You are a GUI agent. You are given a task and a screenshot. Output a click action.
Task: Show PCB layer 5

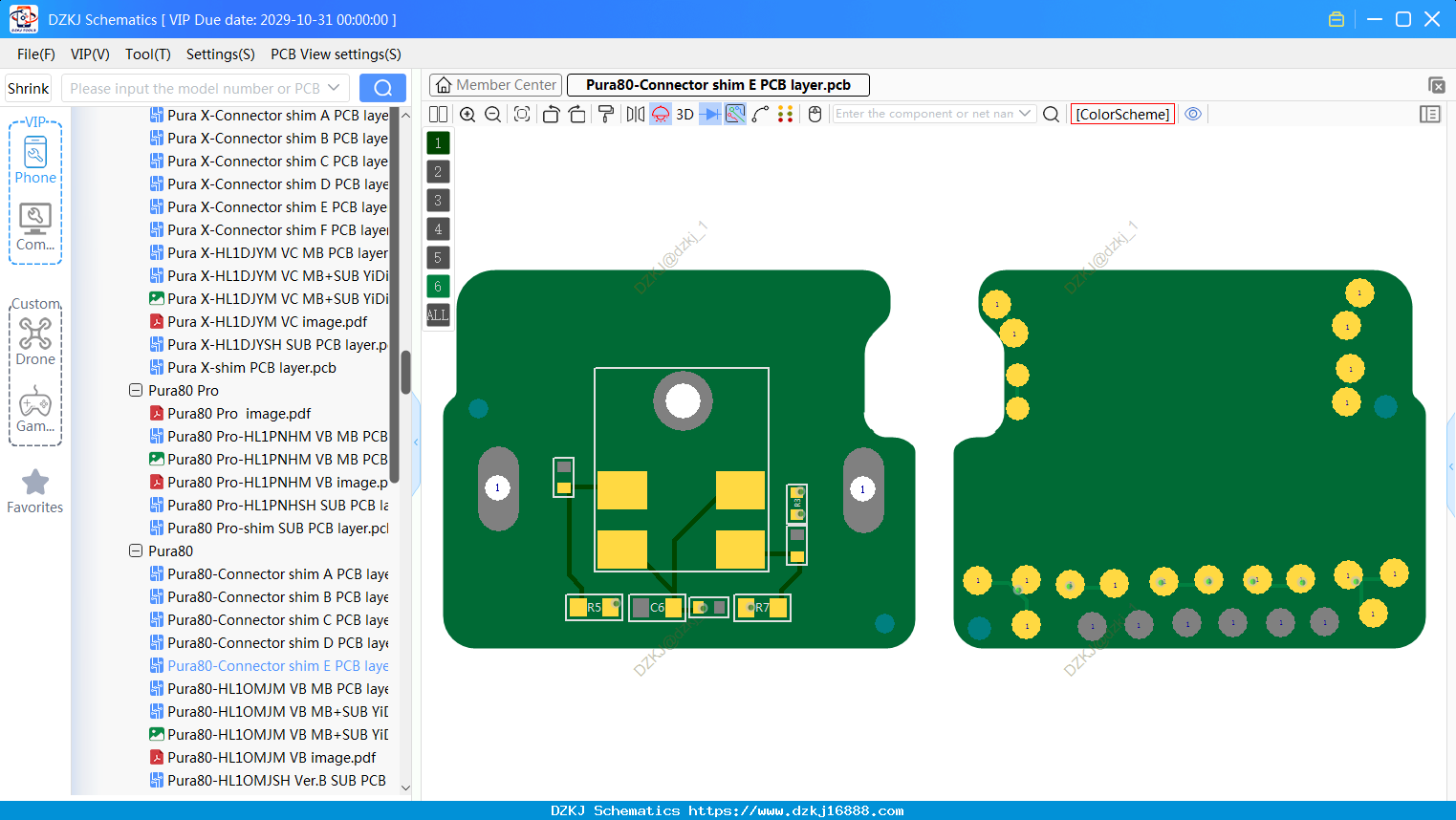pos(438,258)
